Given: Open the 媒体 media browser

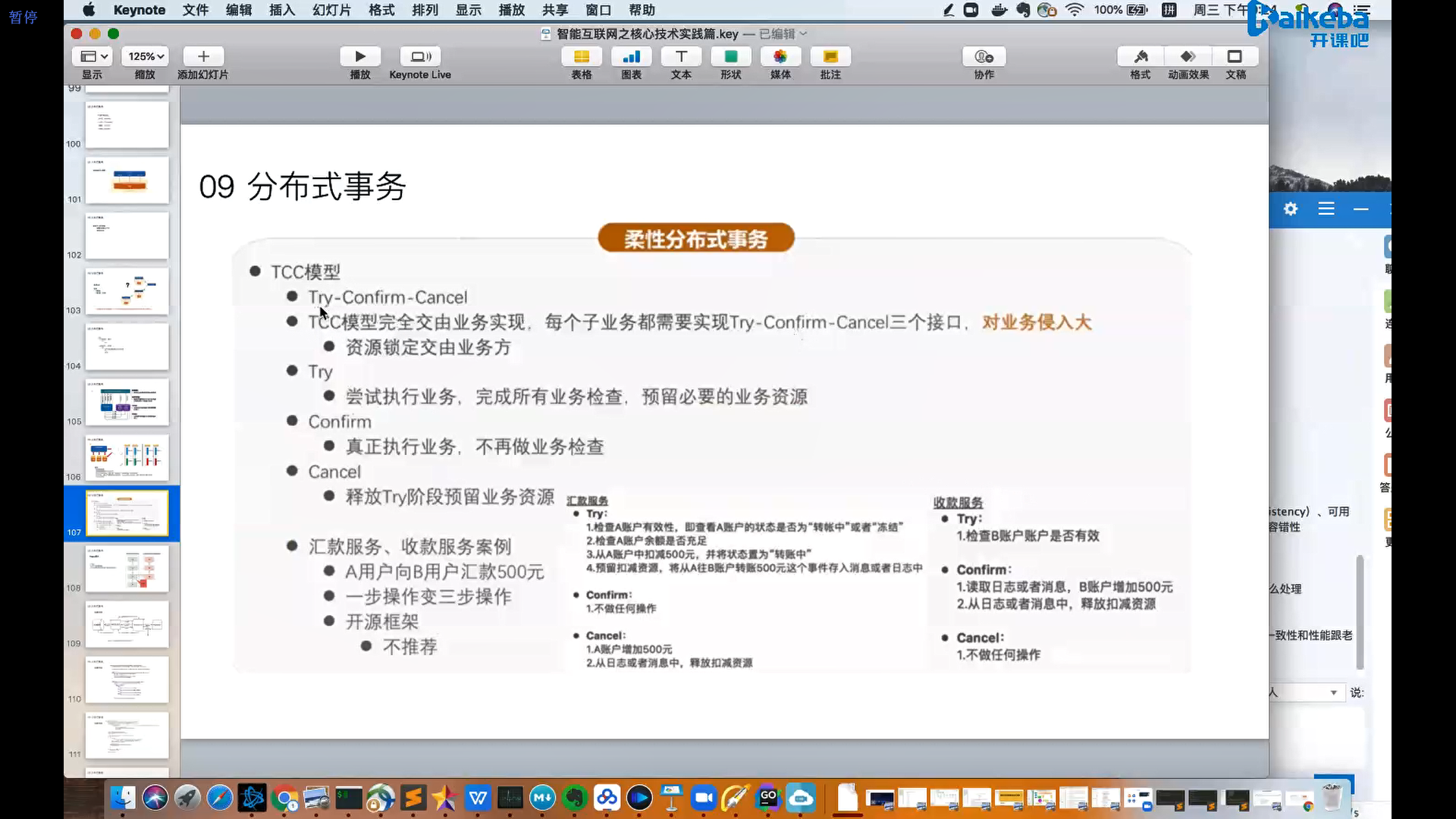Looking at the screenshot, I should (780, 57).
